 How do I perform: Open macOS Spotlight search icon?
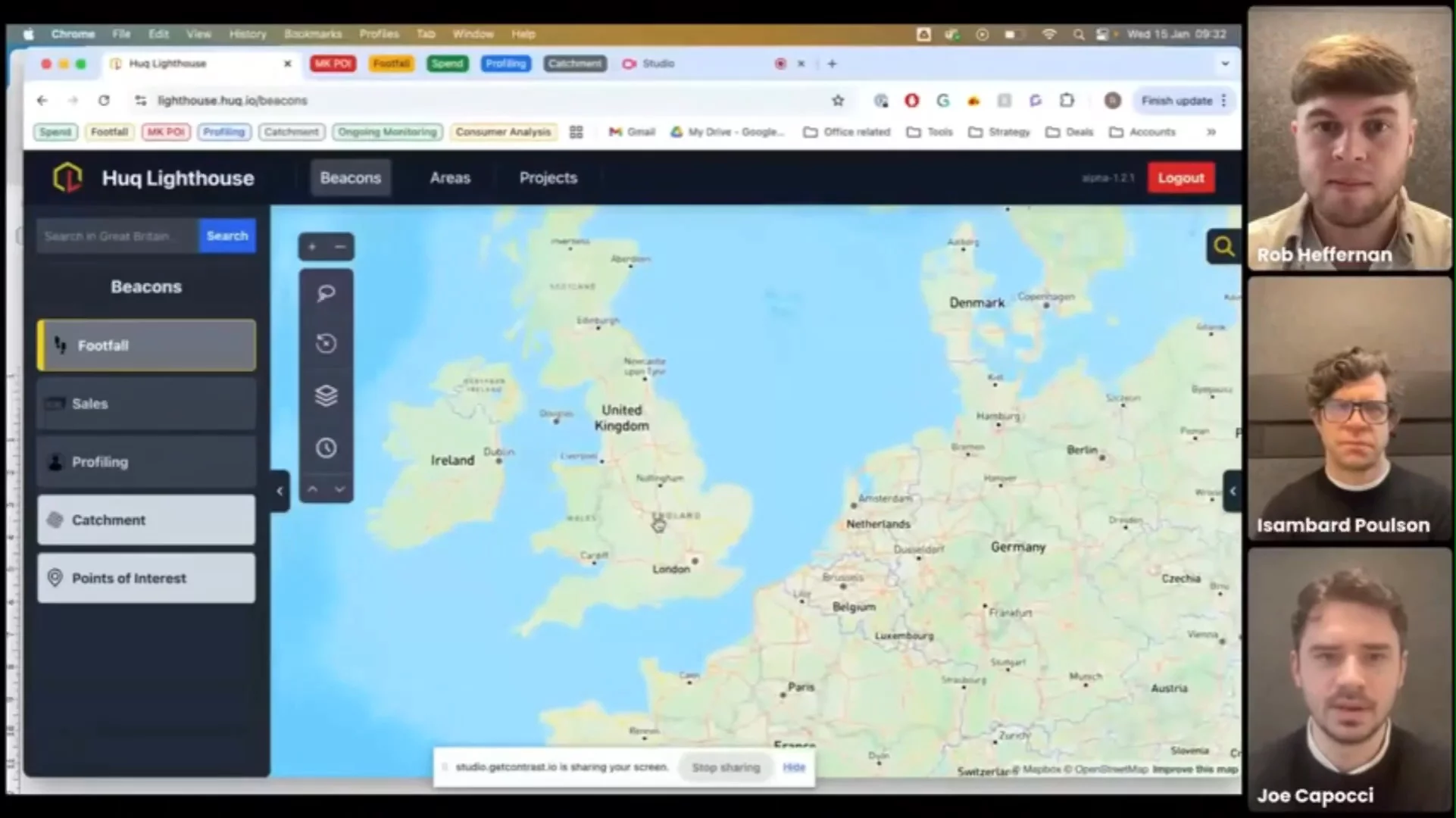(x=1078, y=34)
